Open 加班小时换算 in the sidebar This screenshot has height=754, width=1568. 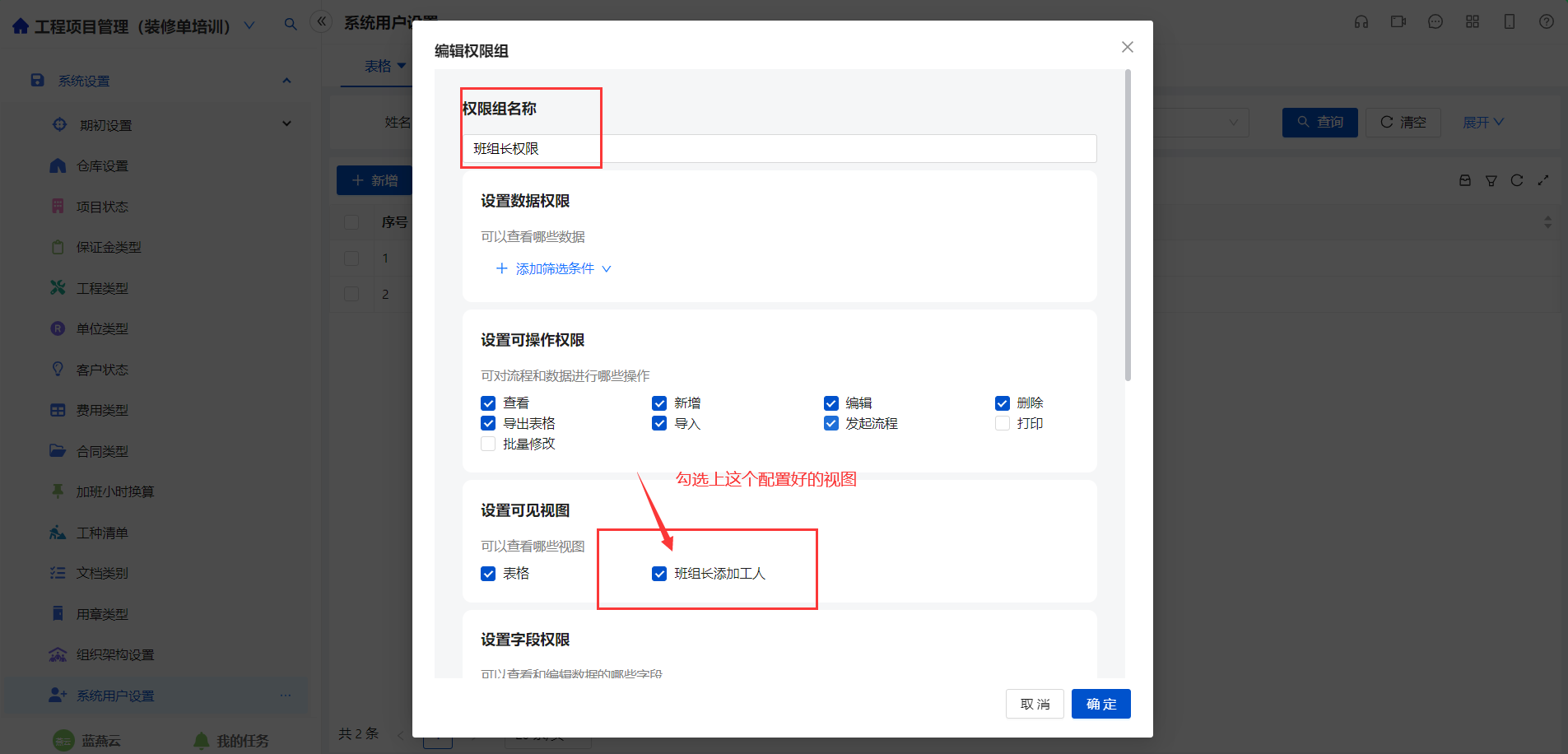115,491
